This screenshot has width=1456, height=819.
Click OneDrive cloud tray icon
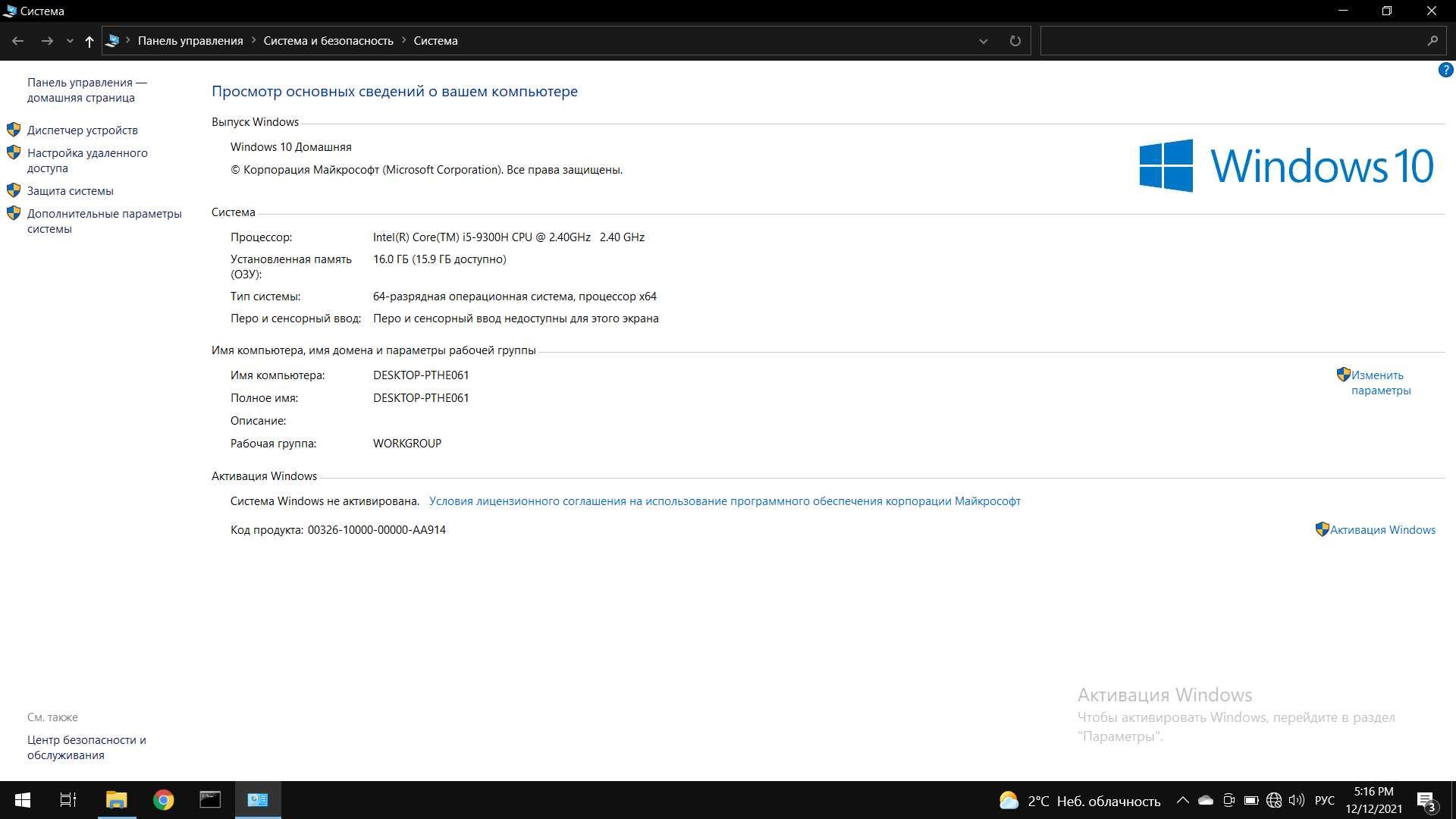[1205, 800]
